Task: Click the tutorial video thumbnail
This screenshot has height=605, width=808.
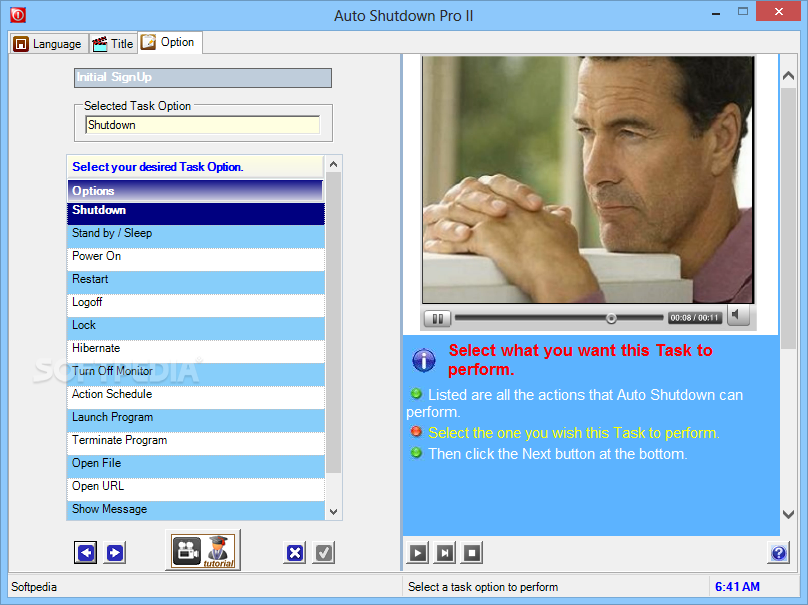Action: [x=588, y=180]
